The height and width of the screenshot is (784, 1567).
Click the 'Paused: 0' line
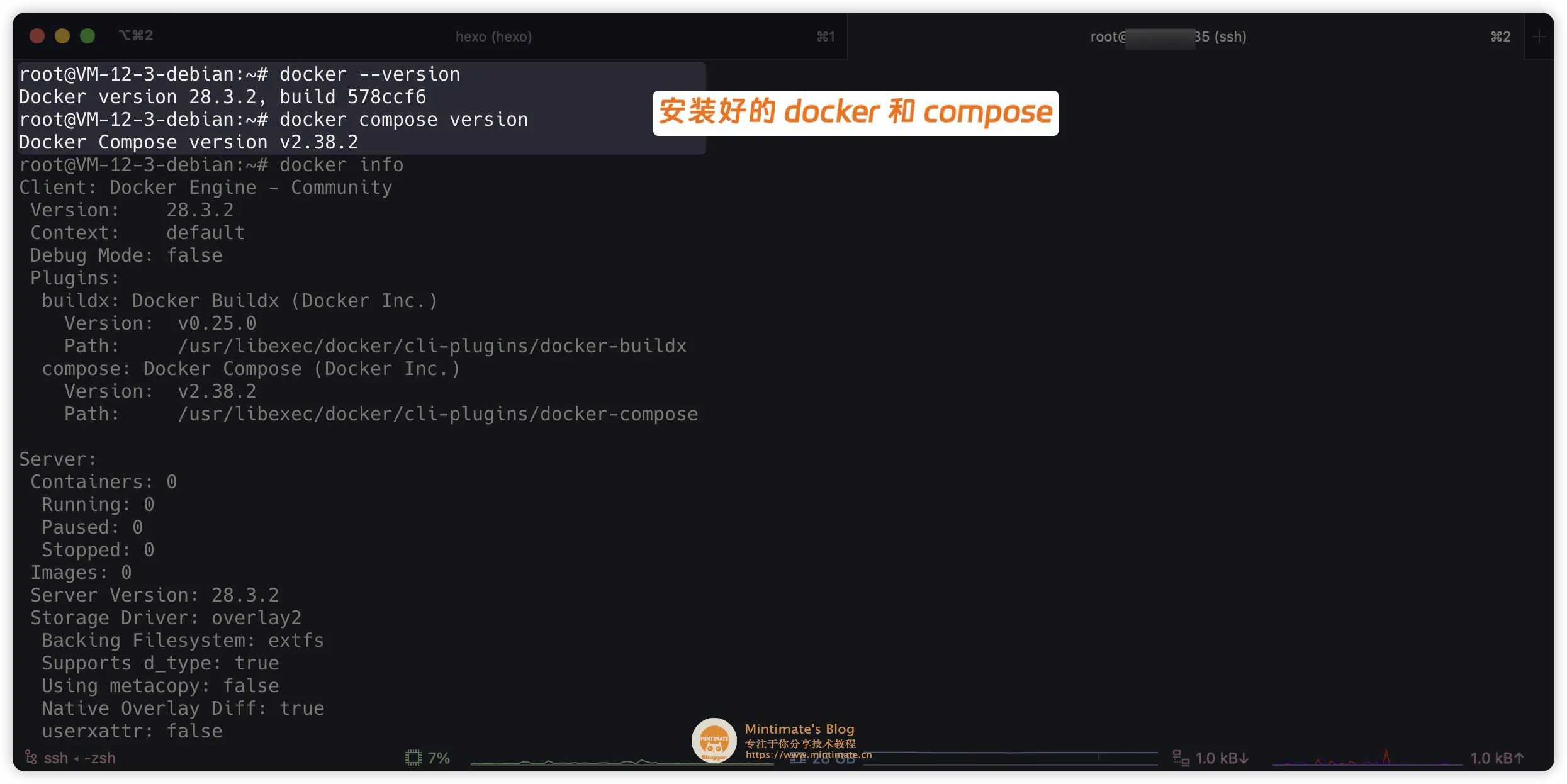pyautogui.click(x=93, y=527)
